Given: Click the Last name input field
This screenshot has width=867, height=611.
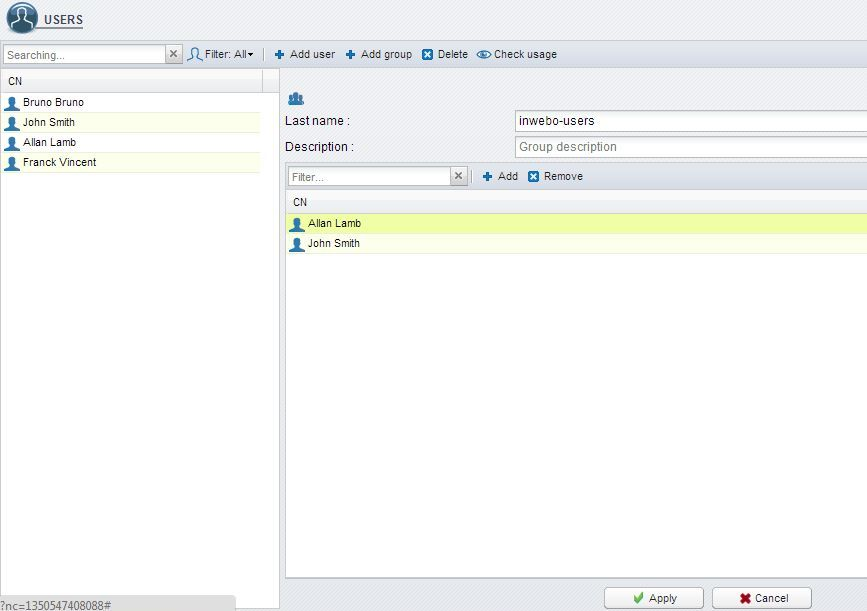Looking at the screenshot, I should pyautogui.click(x=690, y=121).
